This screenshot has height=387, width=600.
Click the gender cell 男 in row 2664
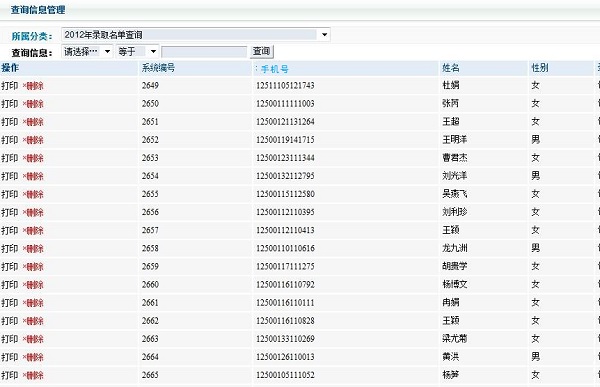[535, 357]
